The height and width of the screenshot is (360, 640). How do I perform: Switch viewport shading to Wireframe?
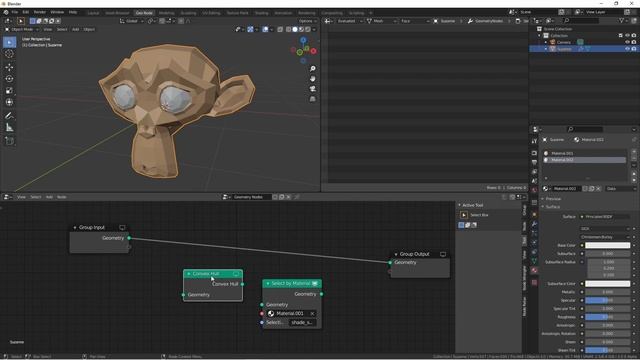(x=289, y=29)
